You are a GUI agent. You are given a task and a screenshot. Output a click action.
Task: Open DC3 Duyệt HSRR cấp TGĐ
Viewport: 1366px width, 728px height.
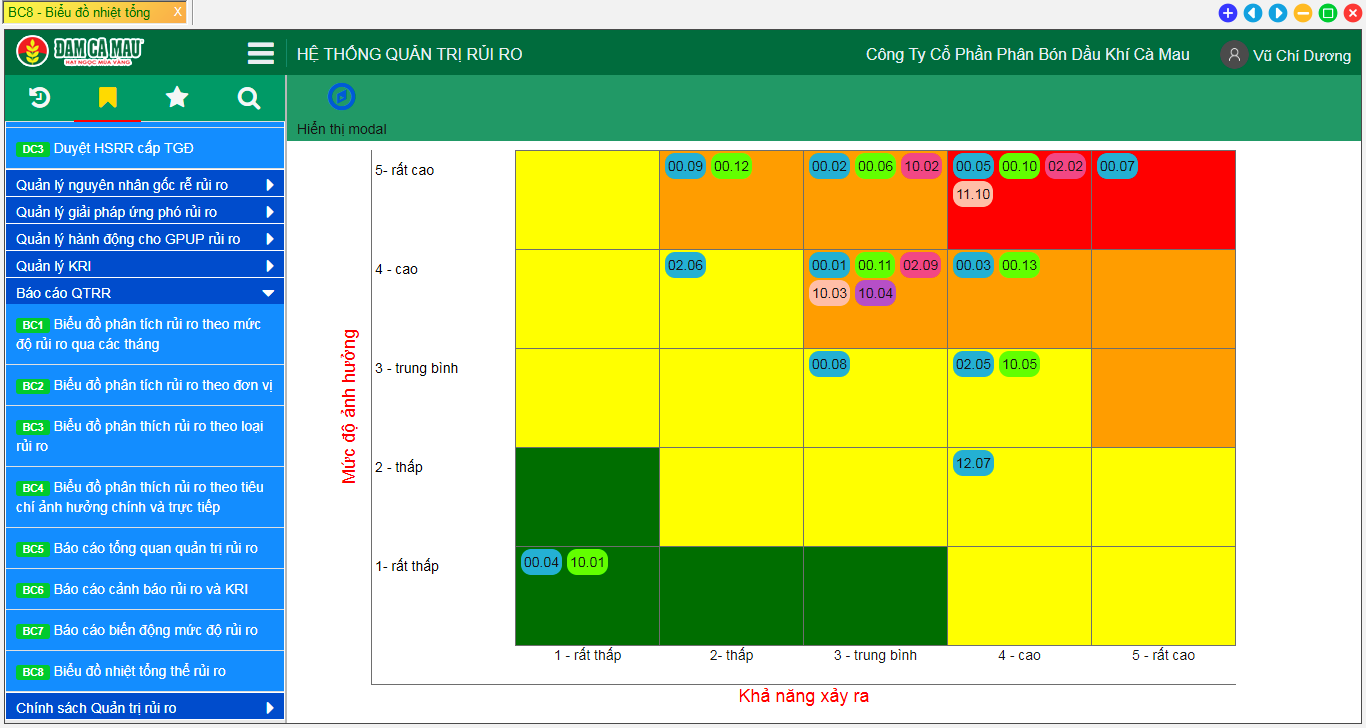coord(145,148)
